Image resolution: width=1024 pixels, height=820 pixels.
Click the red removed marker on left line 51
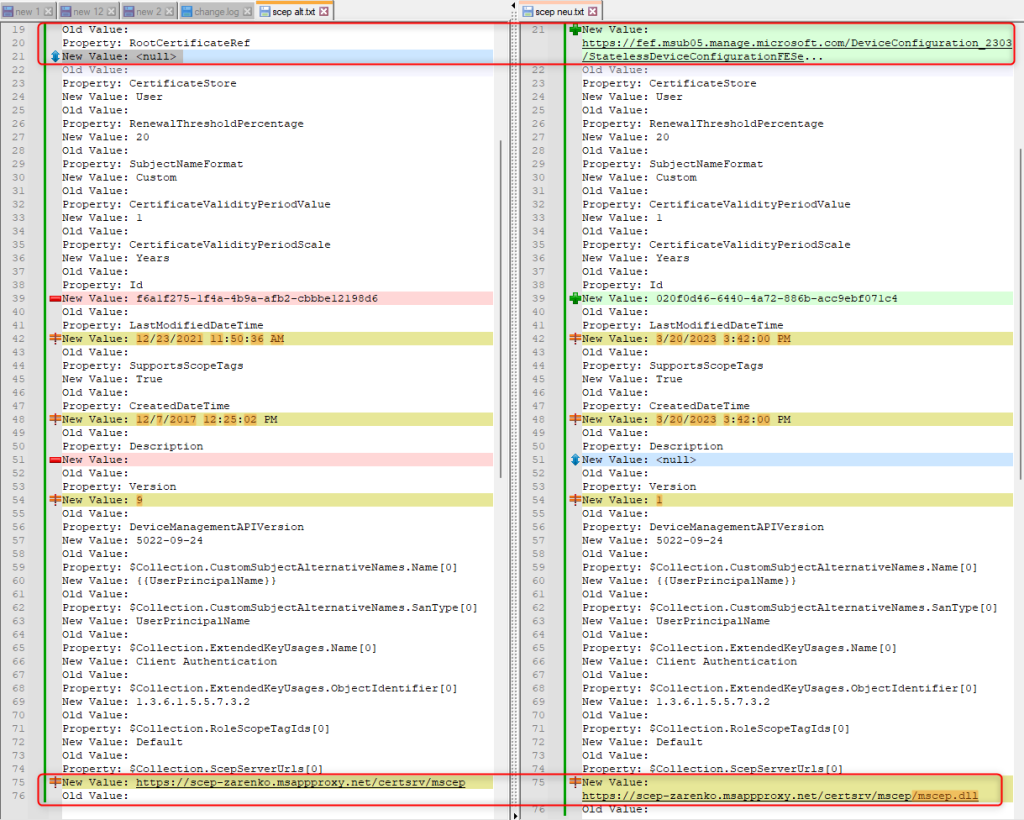point(55,460)
